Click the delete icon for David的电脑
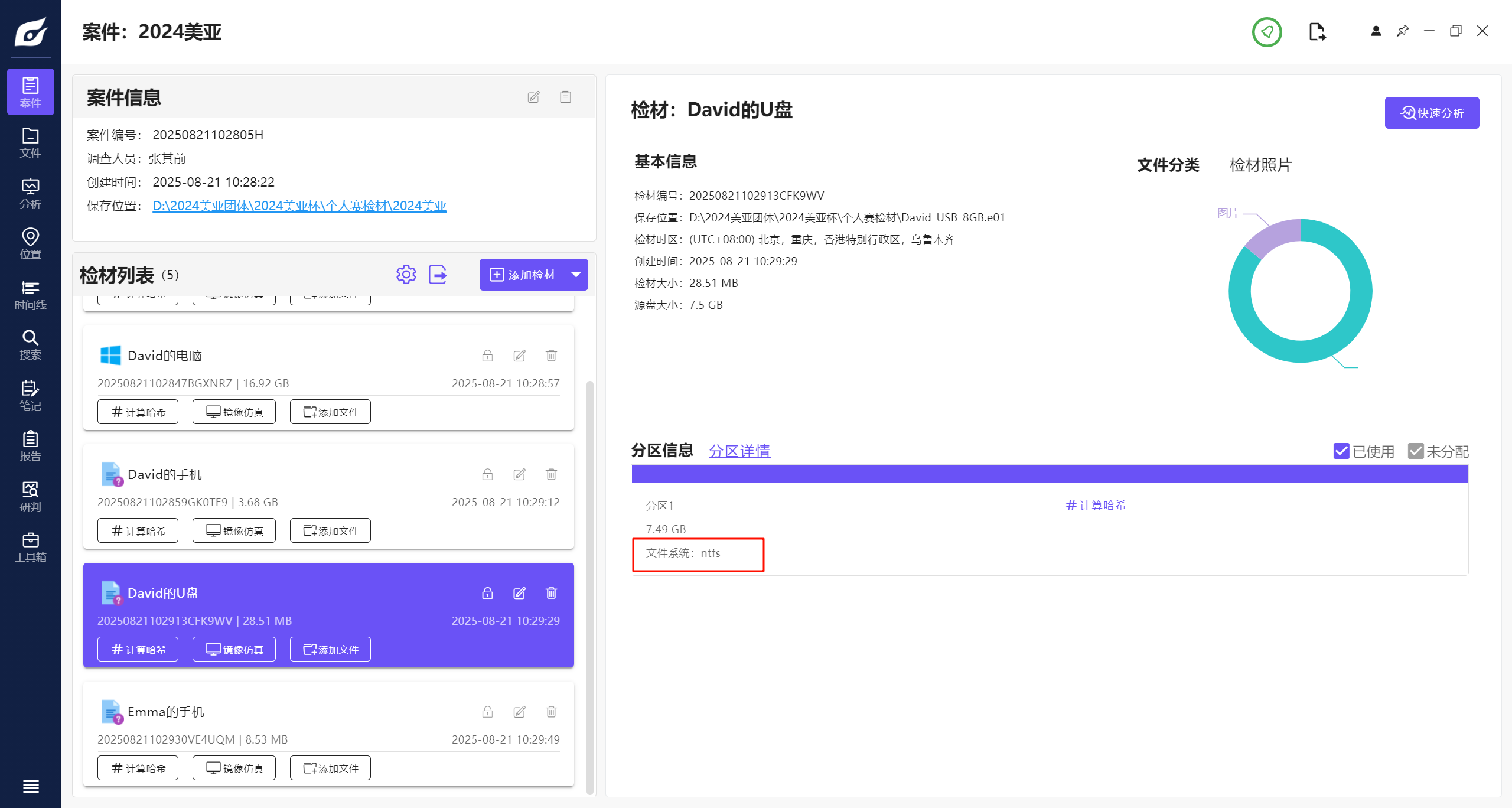 (551, 356)
